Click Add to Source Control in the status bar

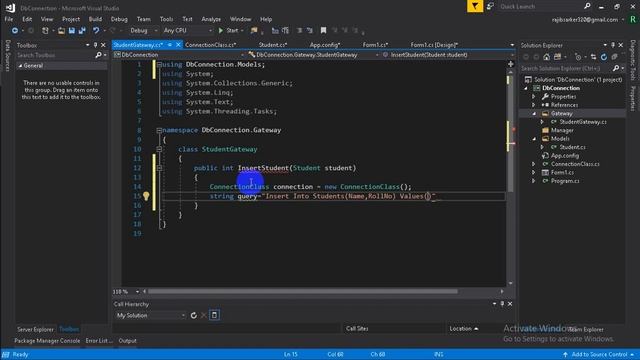[599, 354]
